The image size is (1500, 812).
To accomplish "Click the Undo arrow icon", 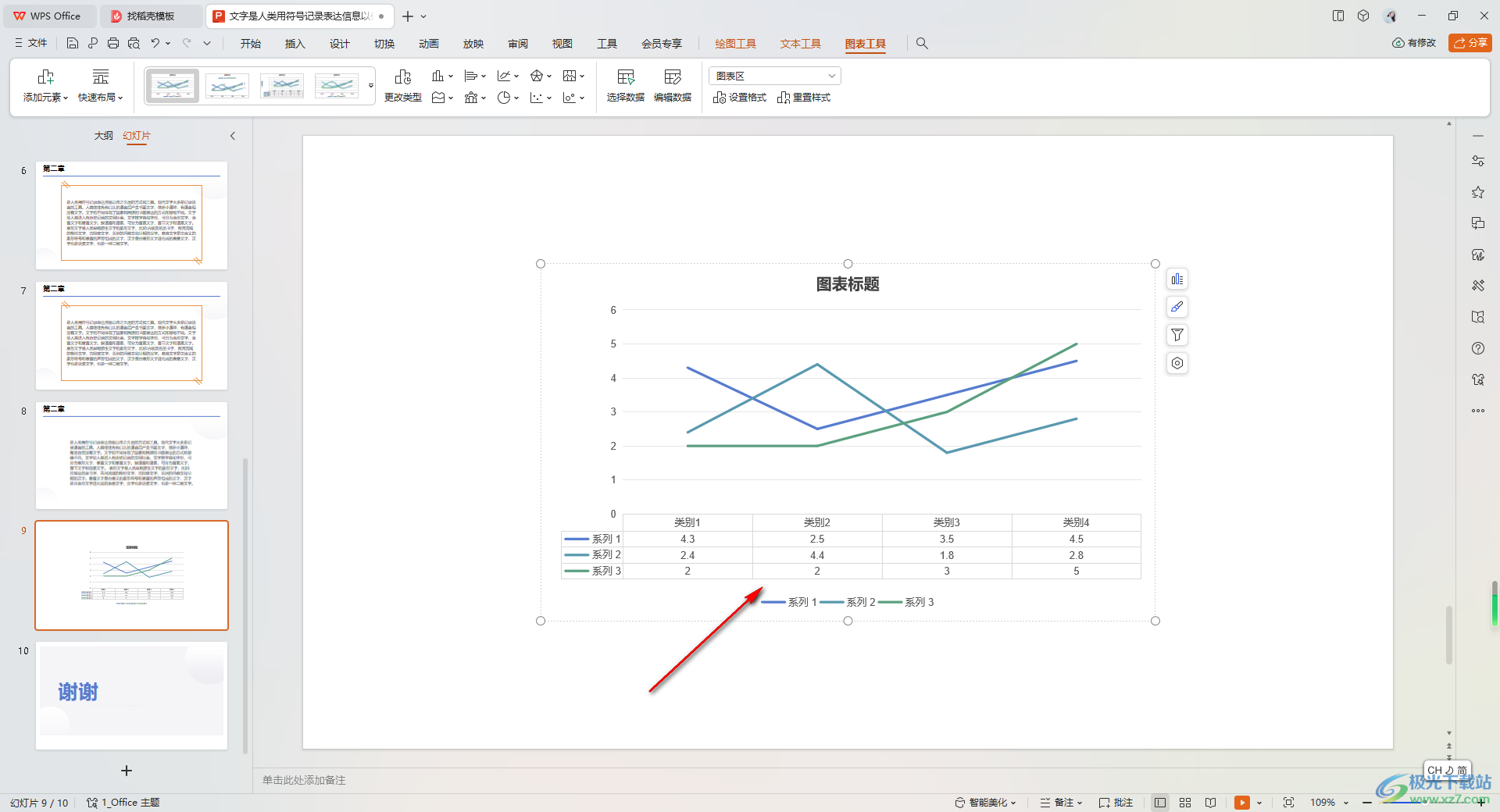I will (155, 44).
